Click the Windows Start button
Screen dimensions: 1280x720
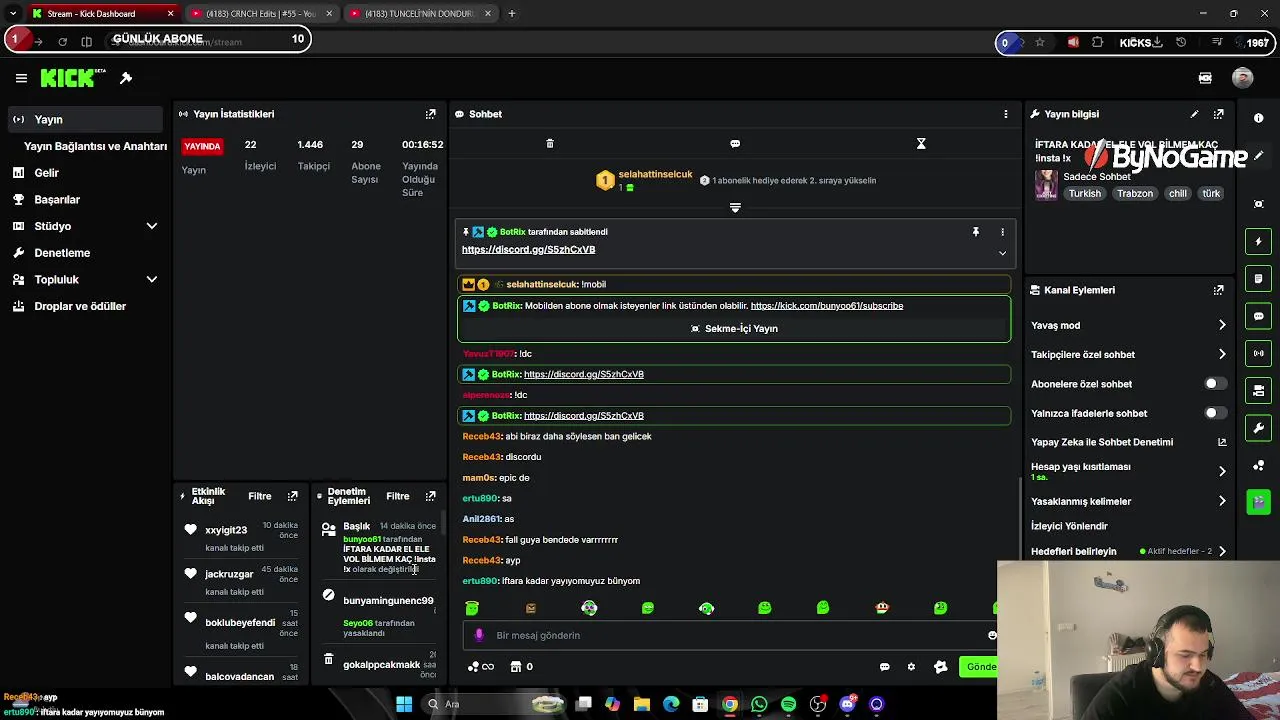pyautogui.click(x=404, y=704)
